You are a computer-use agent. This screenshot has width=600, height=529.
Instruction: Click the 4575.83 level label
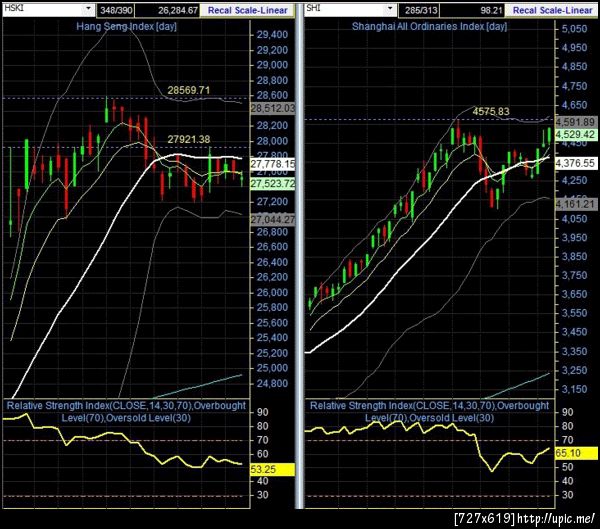(491, 111)
